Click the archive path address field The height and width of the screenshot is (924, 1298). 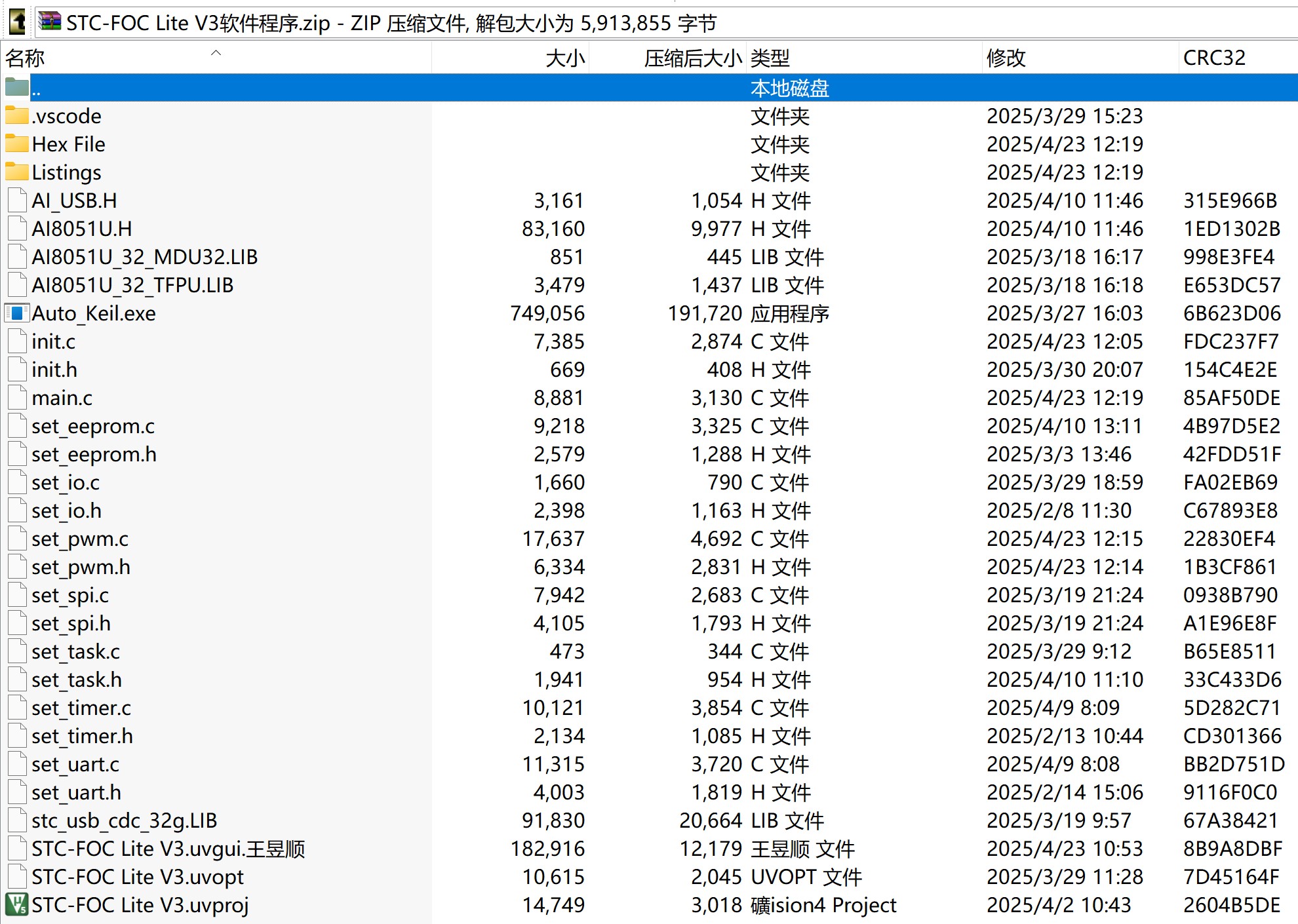point(666,23)
